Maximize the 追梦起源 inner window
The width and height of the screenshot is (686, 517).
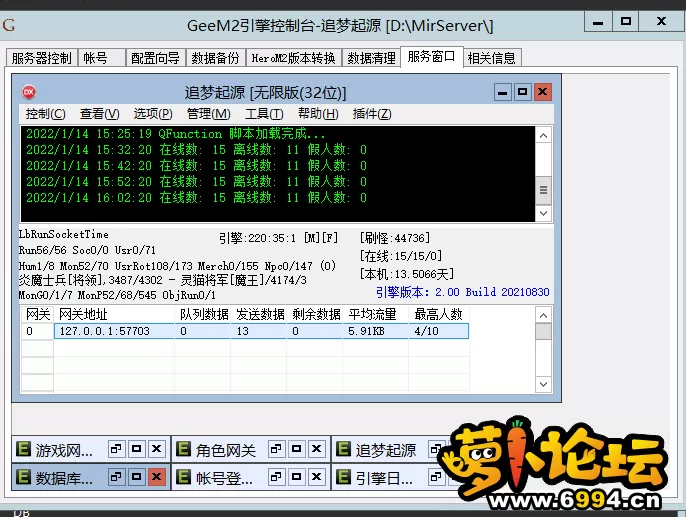pos(522,92)
